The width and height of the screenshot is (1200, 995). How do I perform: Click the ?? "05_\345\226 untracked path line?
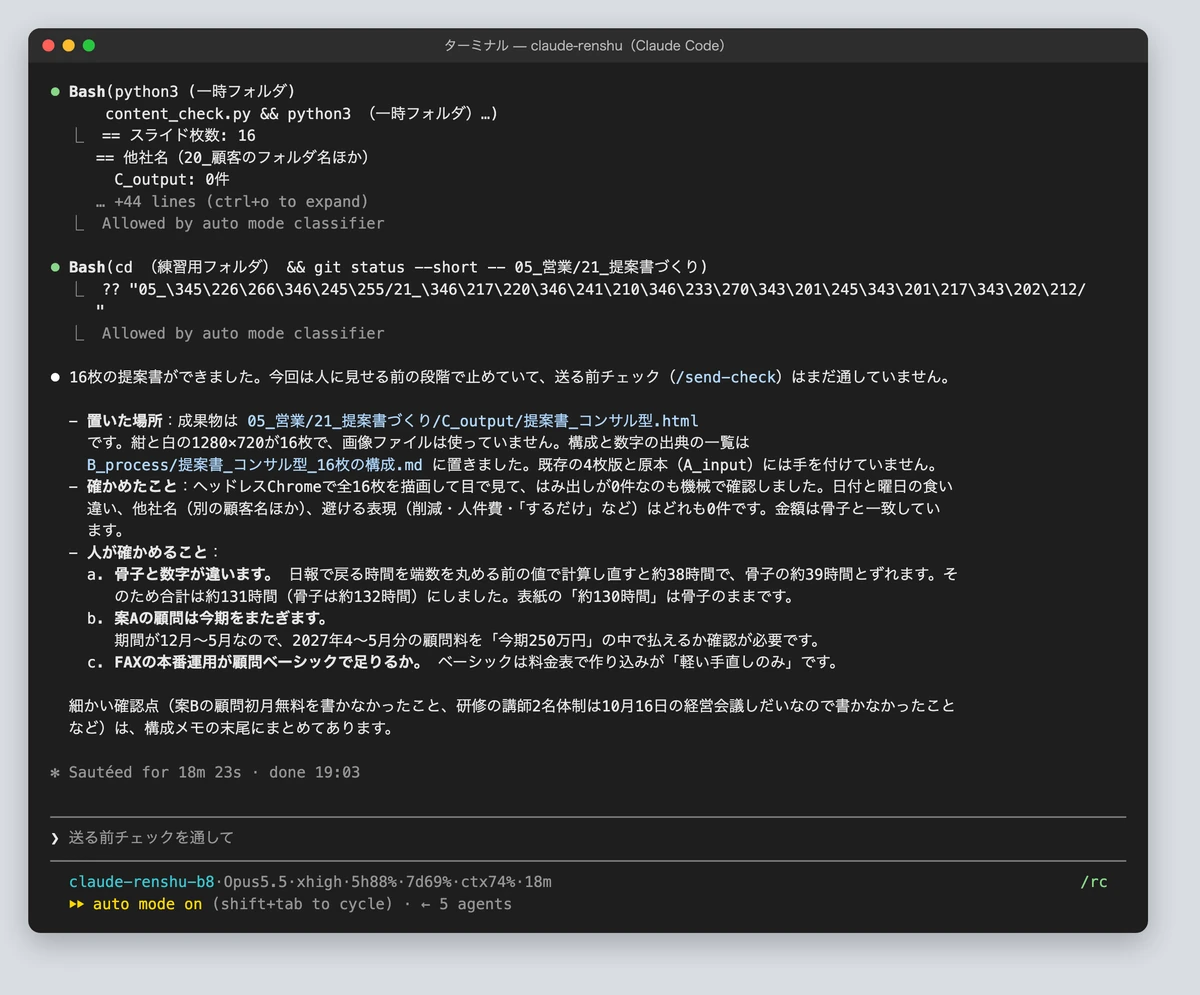pyautogui.click(x=594, y=289)
